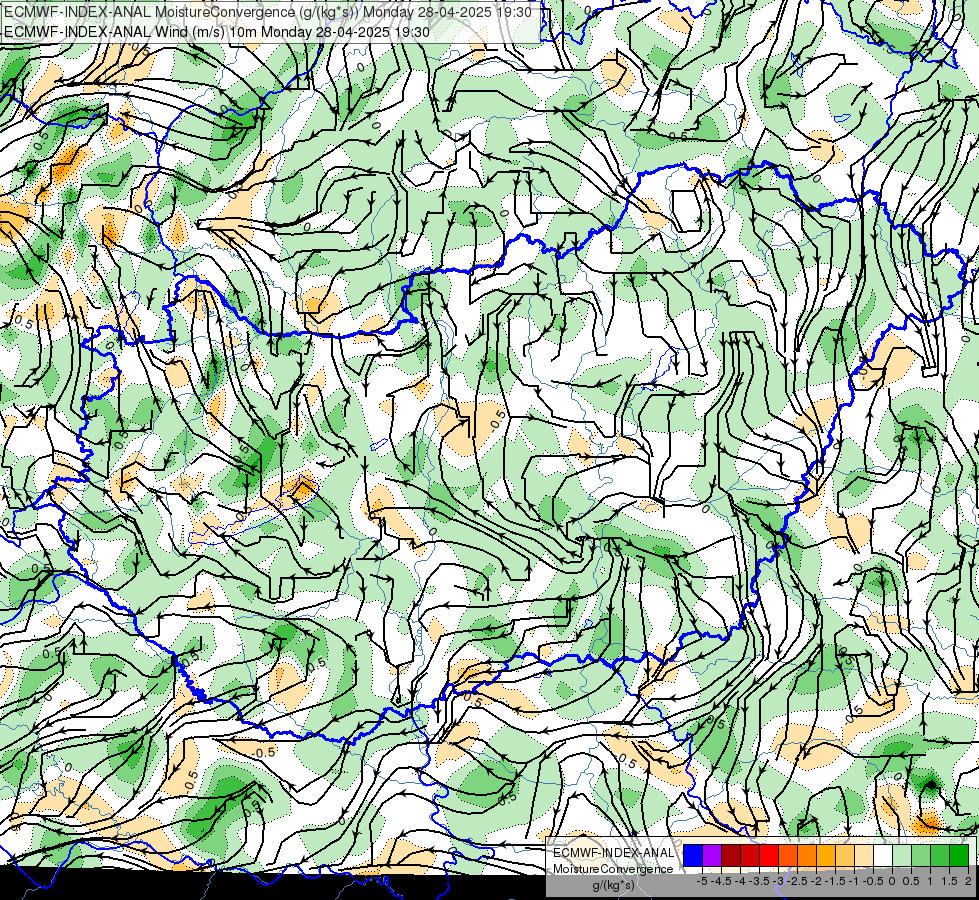The image size is (979, 900).
Task: Click the legend scale's 1 tick label
Action: coord(930,881)
